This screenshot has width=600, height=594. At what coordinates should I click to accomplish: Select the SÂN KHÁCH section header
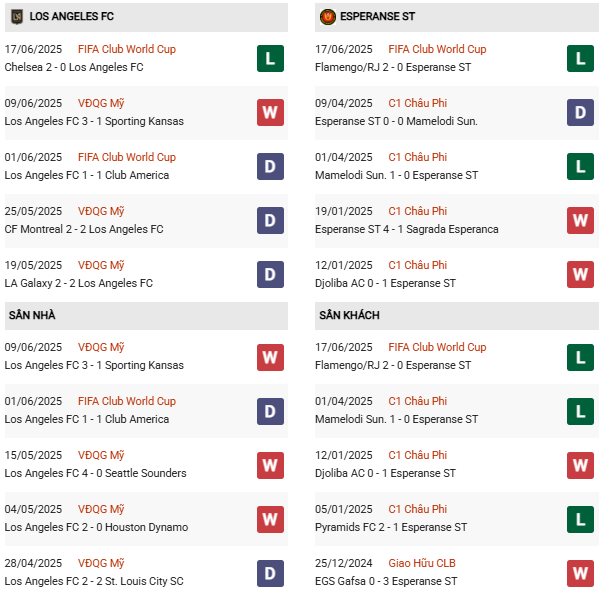coord(349,315)
